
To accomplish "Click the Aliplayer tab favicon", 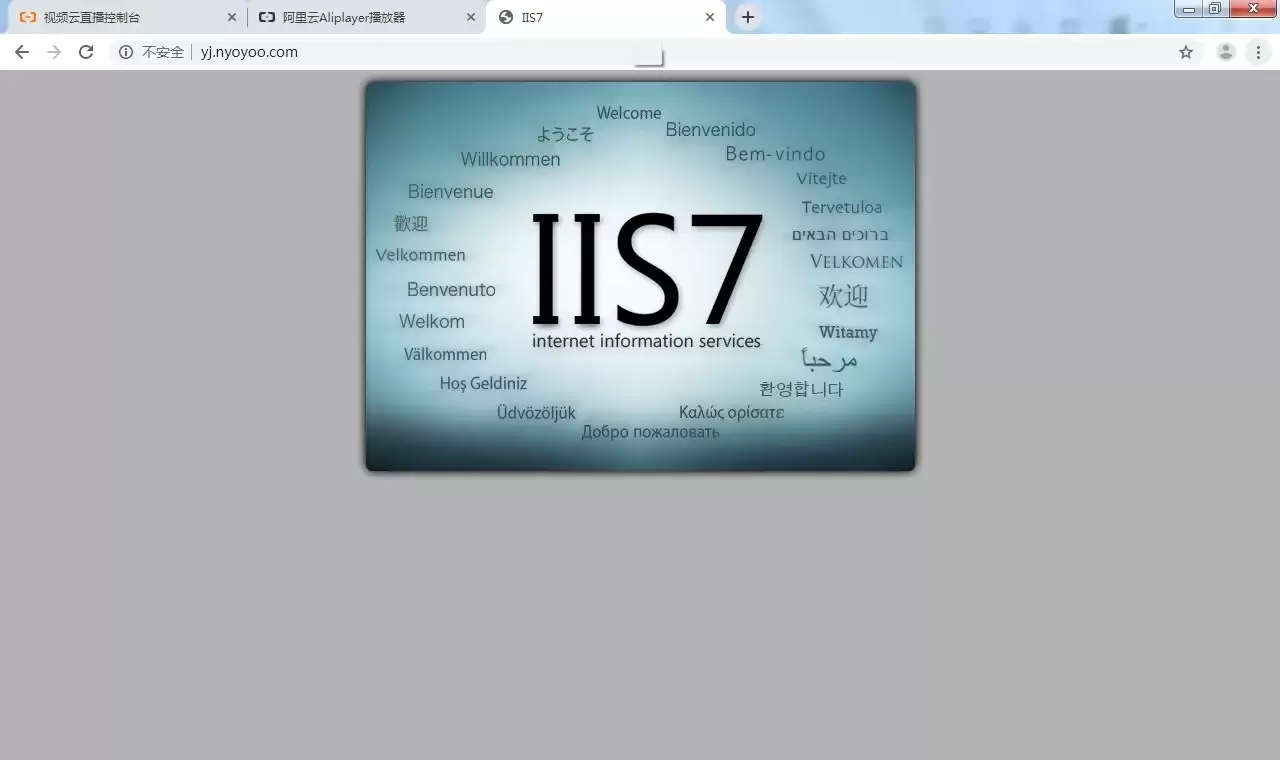I will tap(266, 17).
